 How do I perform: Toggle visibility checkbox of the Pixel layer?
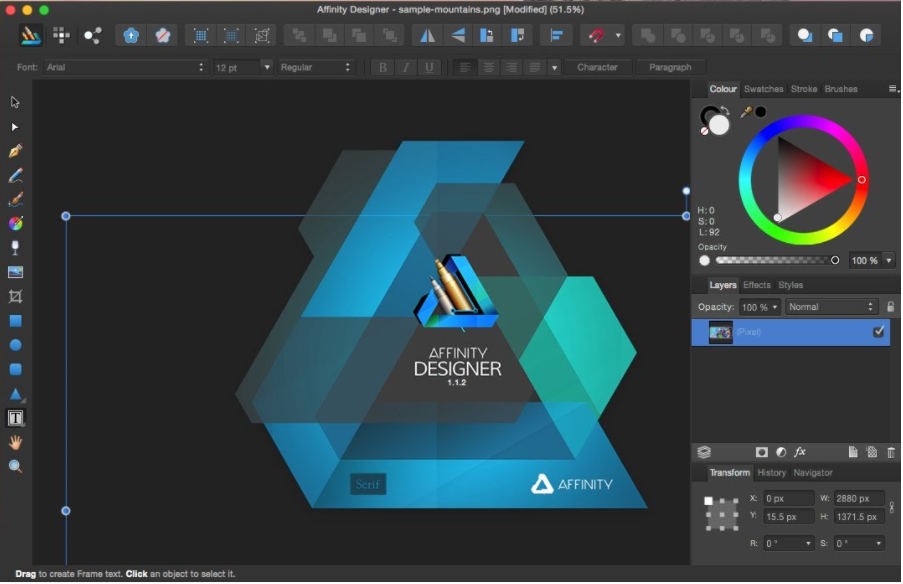[x=878, y=332]
